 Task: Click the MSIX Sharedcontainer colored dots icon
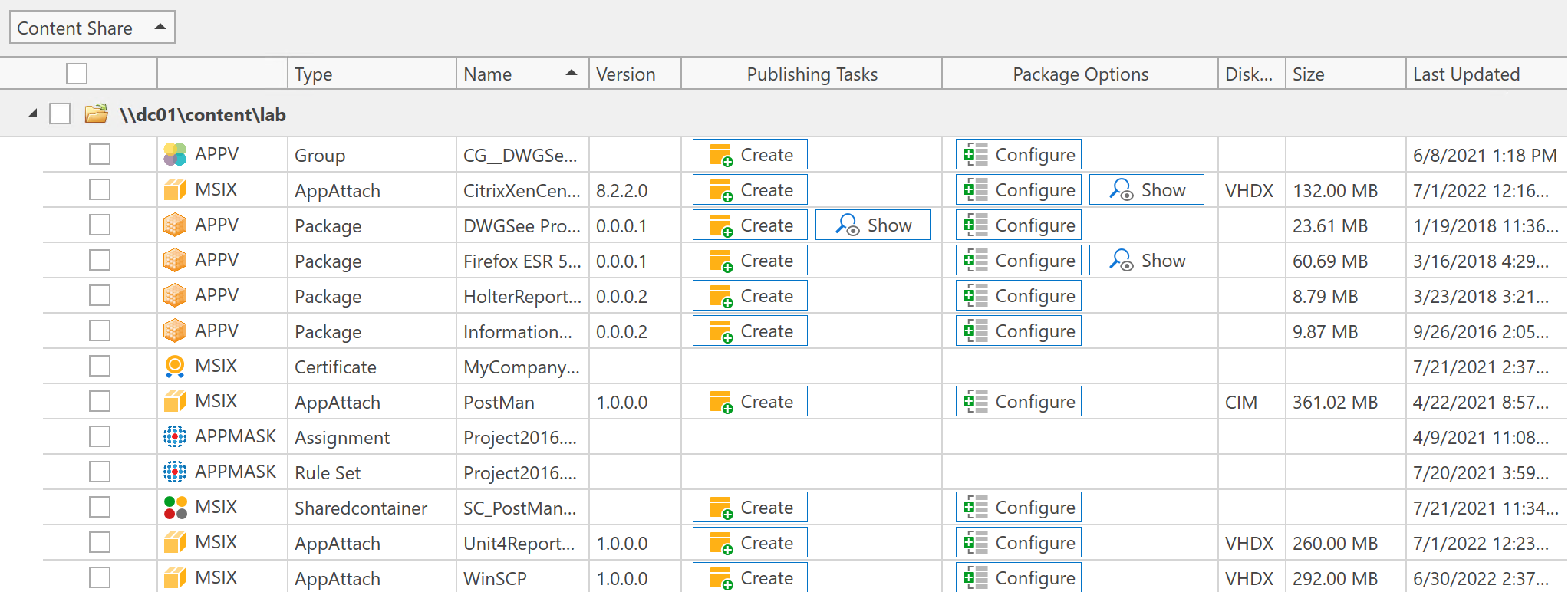click(175, 508)
